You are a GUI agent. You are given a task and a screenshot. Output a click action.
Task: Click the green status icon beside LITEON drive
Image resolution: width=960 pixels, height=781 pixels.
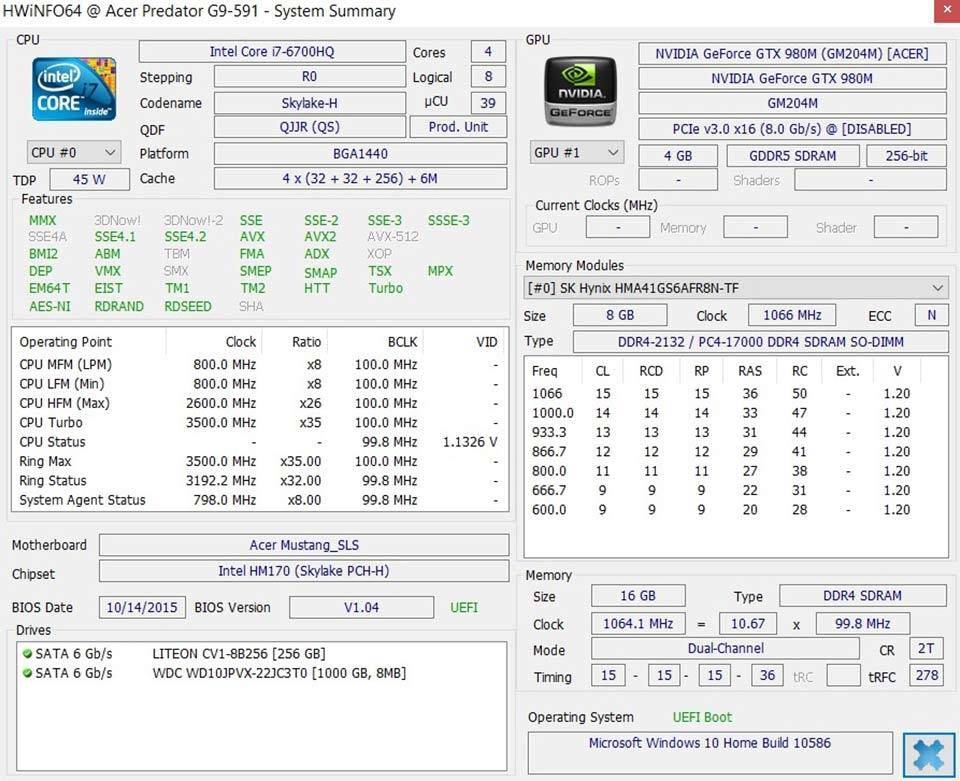(x=27, y=653)
